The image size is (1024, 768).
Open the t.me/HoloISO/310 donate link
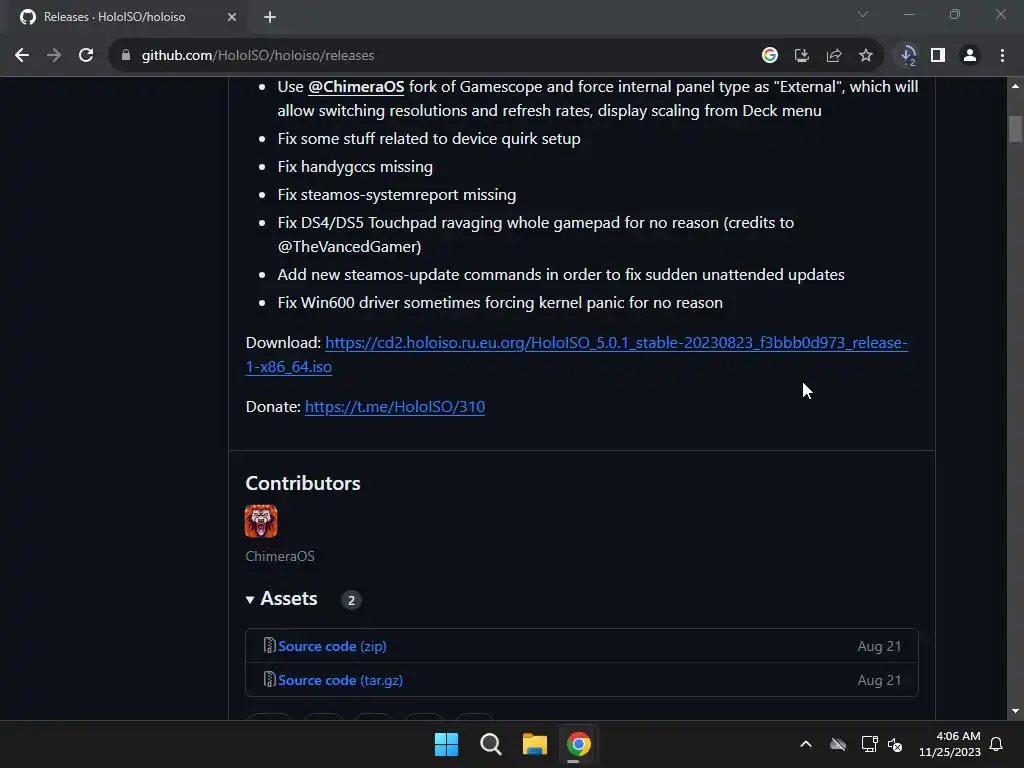394,407
